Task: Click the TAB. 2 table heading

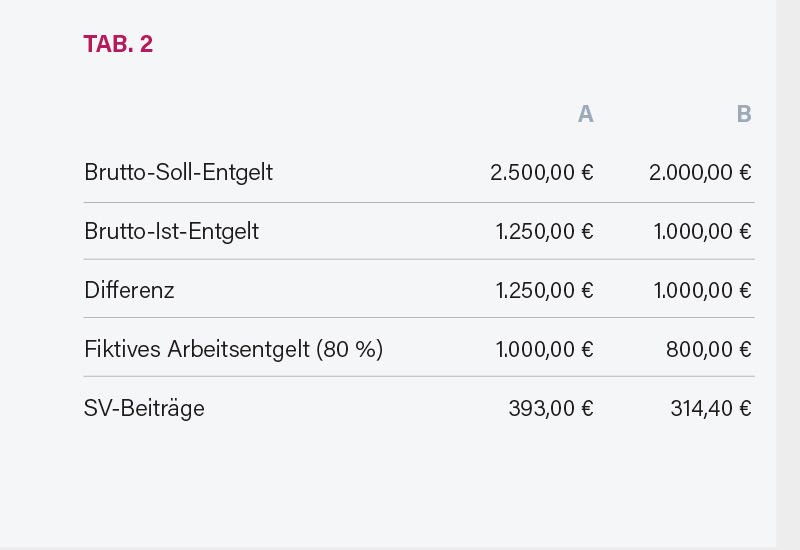Action: click(x=118, y=44)
